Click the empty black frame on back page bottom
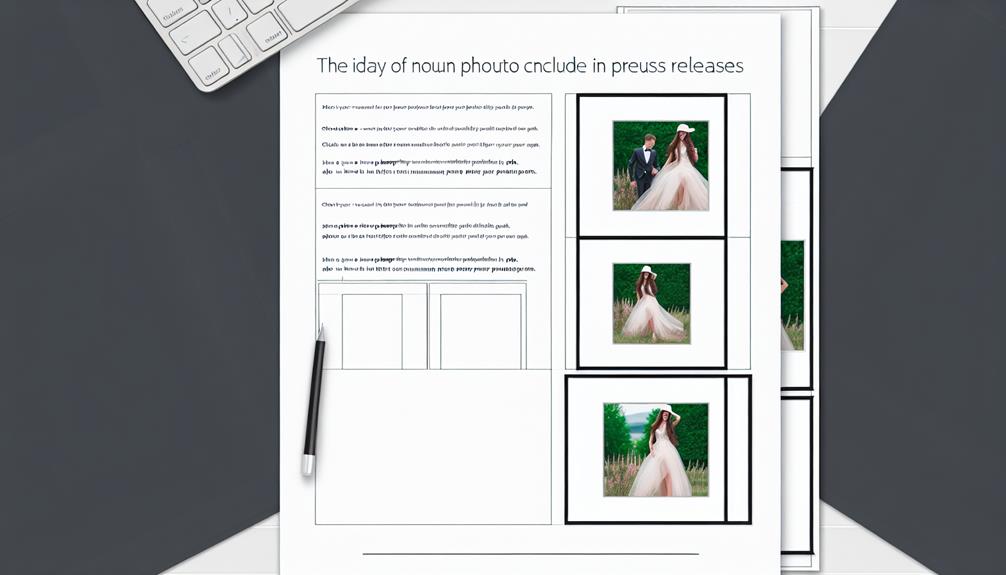1006x575 pixels. pos(796,475)
